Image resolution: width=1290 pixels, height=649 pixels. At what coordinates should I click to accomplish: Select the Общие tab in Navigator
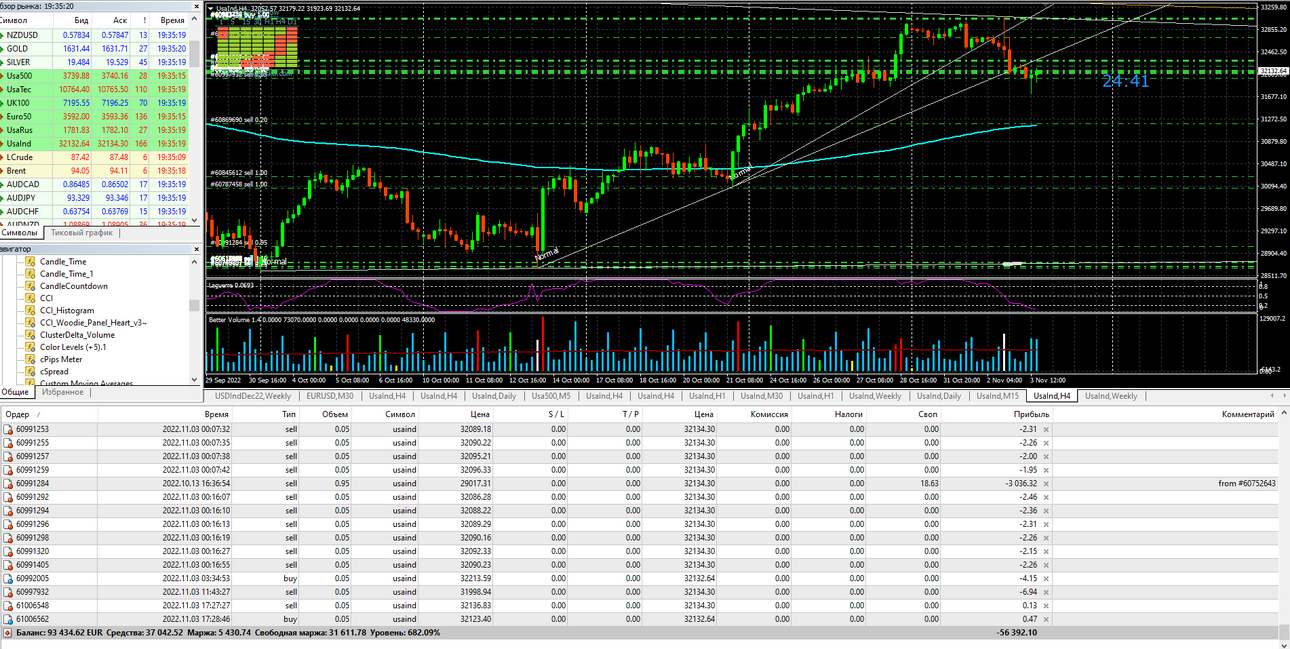15,393
